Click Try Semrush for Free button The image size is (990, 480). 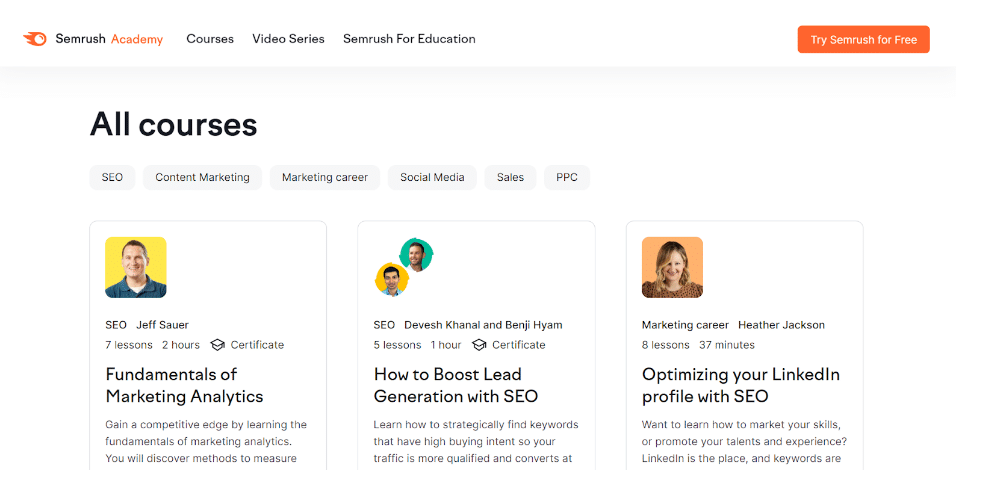pos(863,39)
